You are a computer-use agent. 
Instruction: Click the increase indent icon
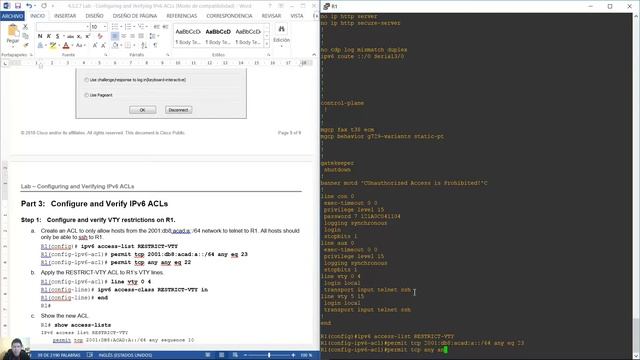[x=165, y=27]
